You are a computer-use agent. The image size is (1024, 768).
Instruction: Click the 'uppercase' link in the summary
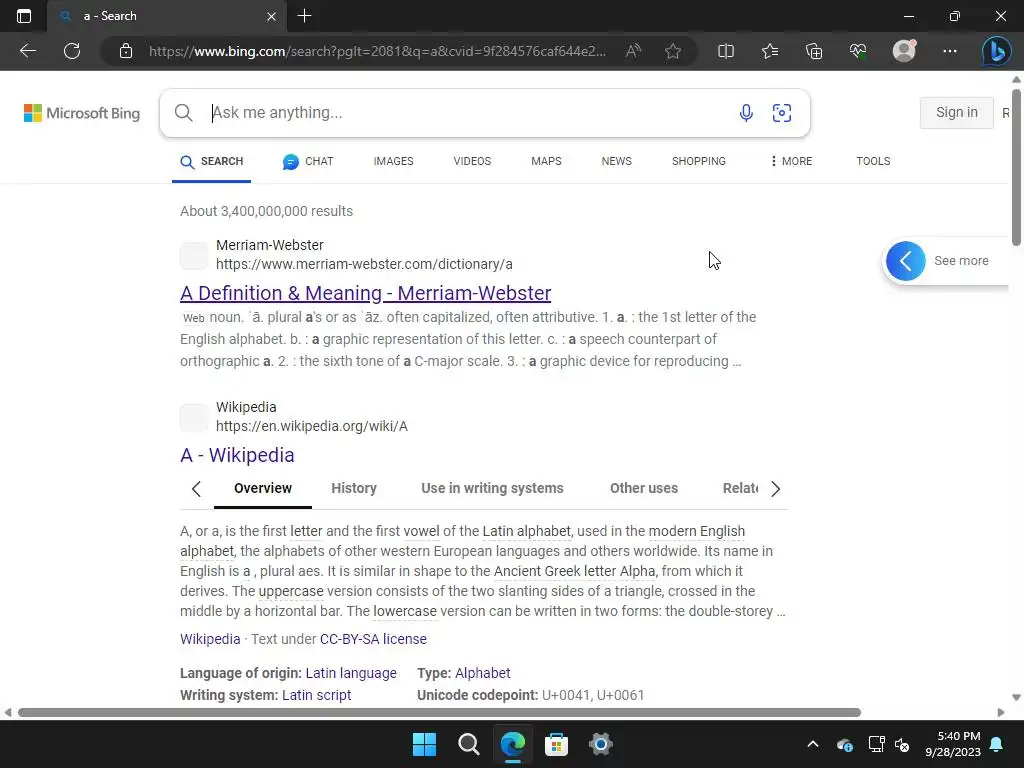pos(291,592)
